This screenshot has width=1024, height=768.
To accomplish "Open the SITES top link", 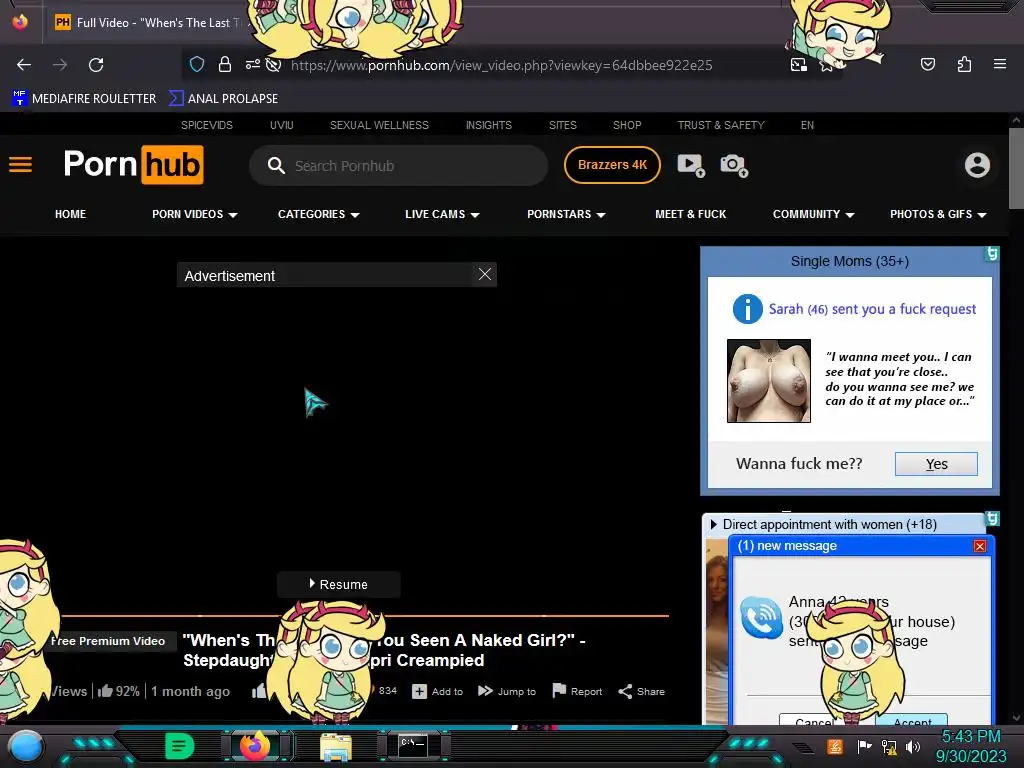I will [x=562, y=125].
